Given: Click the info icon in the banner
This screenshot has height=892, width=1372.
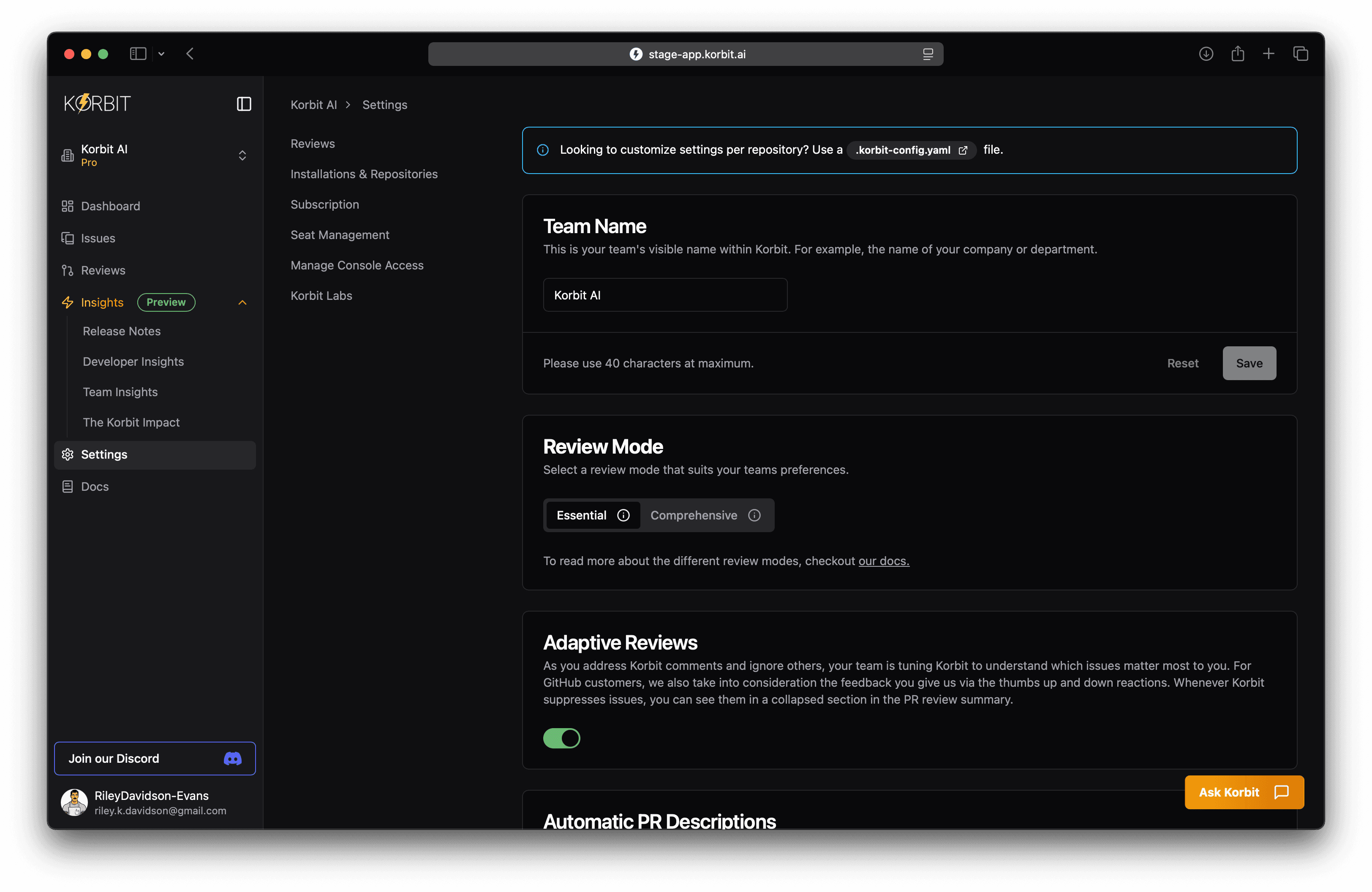Looking at the screenshot, I should (x=542, y=150).
